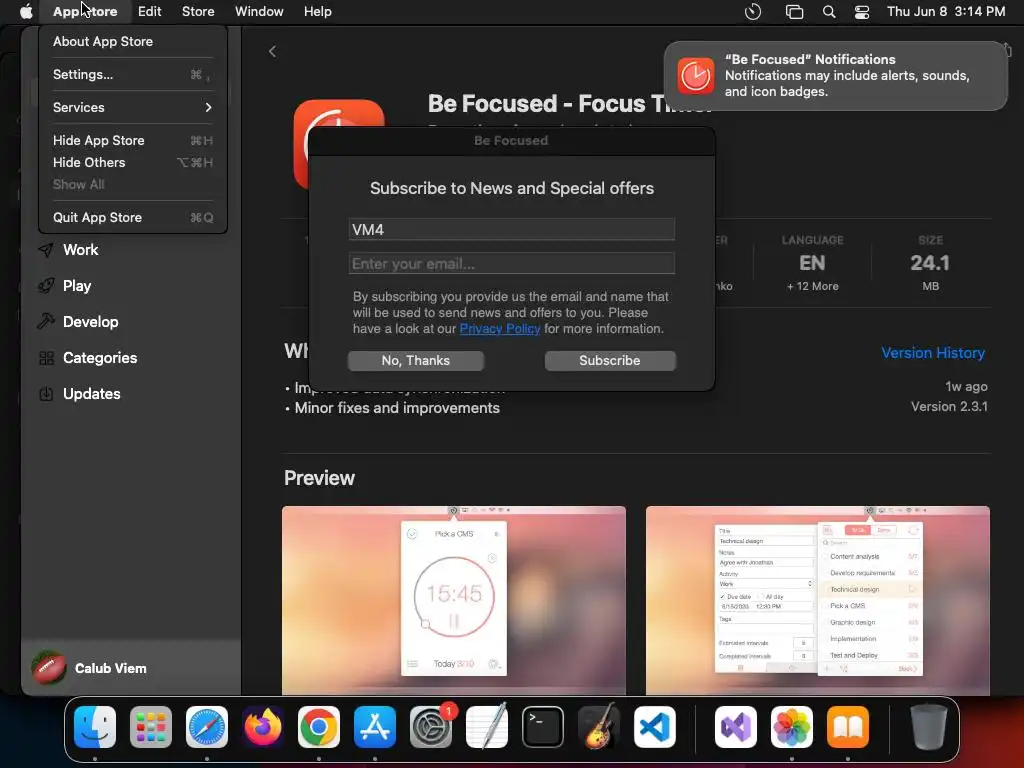Click the Enter your email field

[x=511, y=263]
